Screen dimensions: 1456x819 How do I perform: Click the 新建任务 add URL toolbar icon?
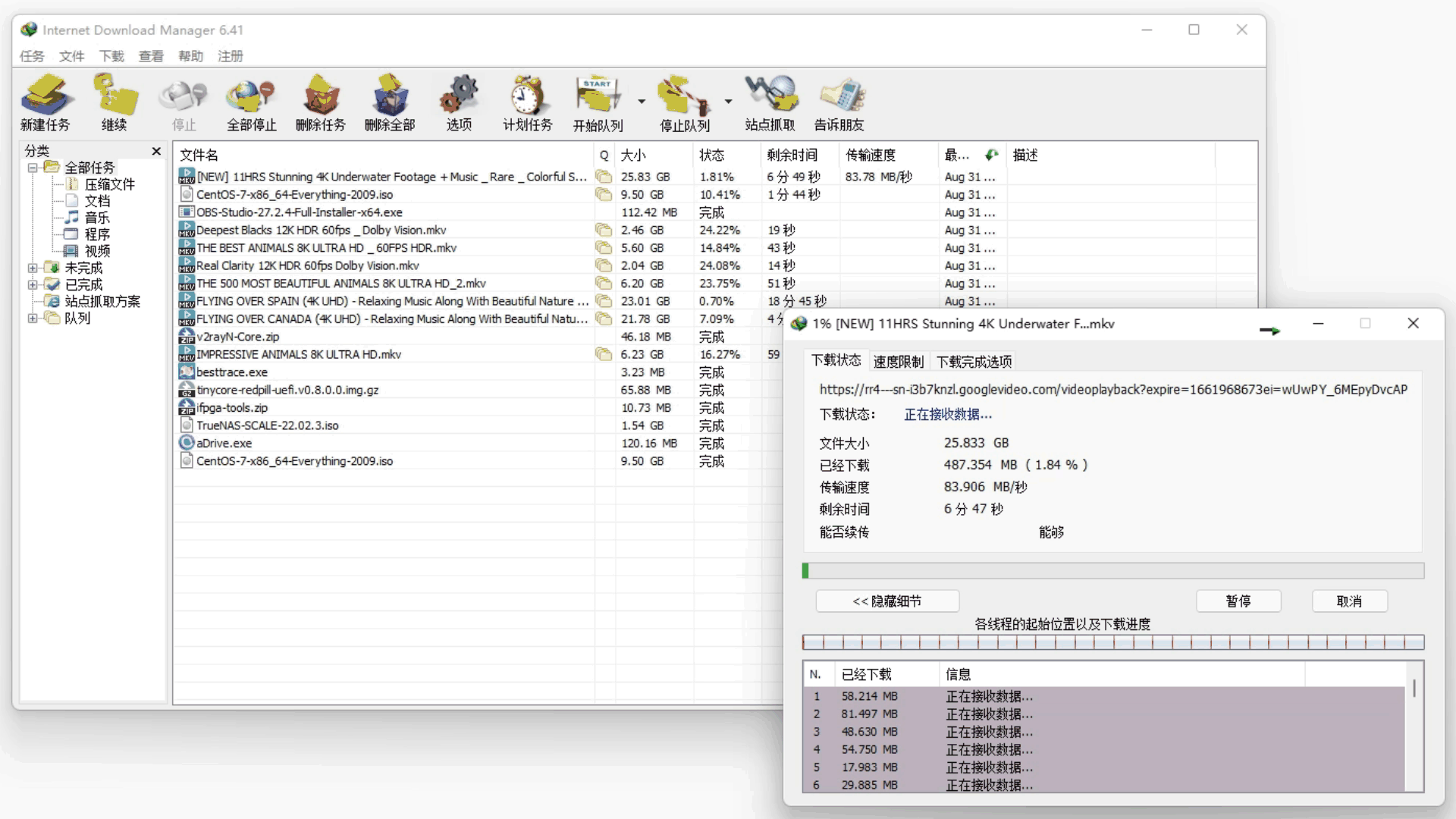(45, 97)
